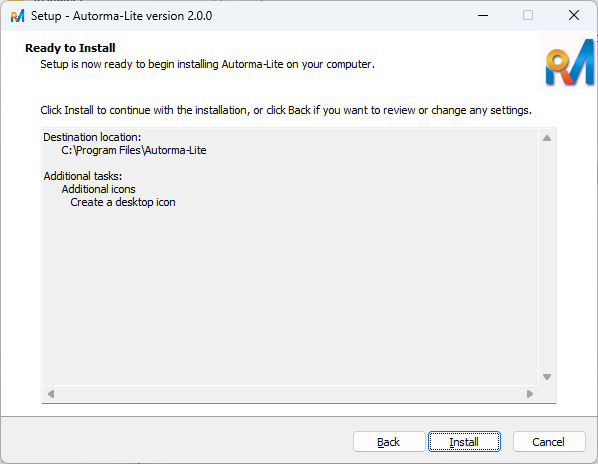Go Back to previous setup page

pos(389,442)
